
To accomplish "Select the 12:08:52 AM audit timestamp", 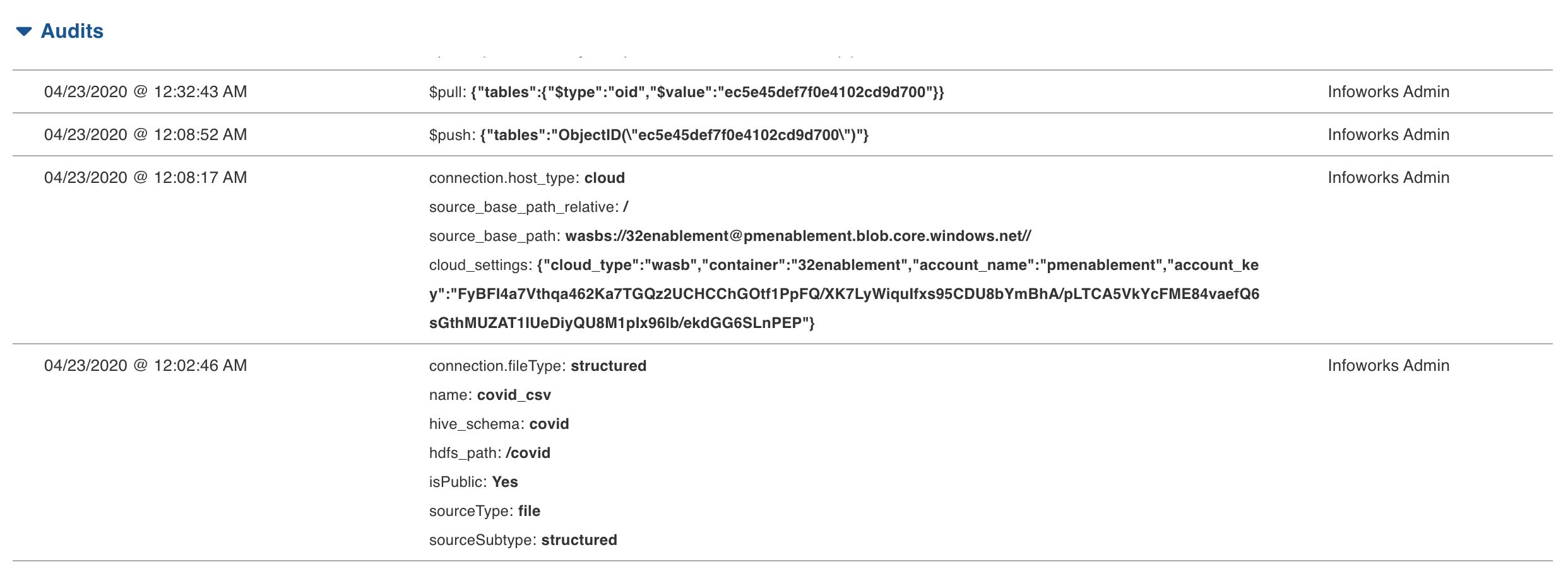I will tap(145, 135).
